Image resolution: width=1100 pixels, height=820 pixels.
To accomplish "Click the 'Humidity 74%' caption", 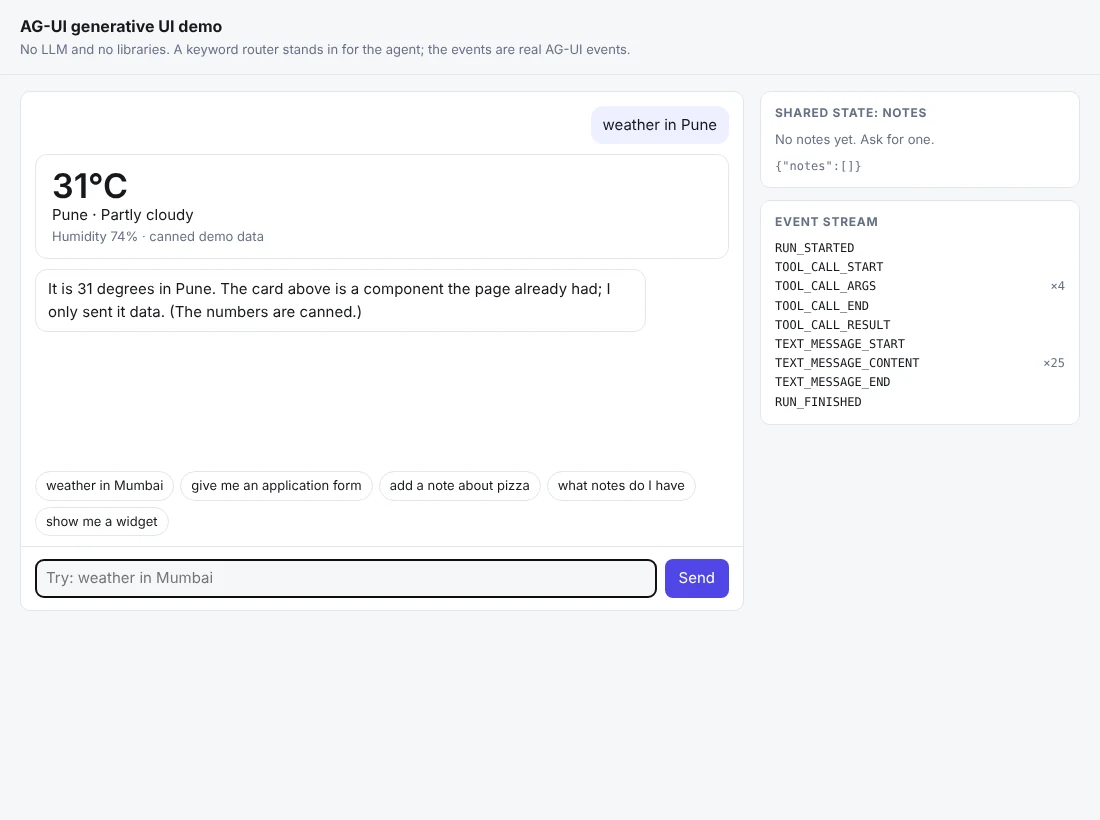I will (x=158, y=236).
